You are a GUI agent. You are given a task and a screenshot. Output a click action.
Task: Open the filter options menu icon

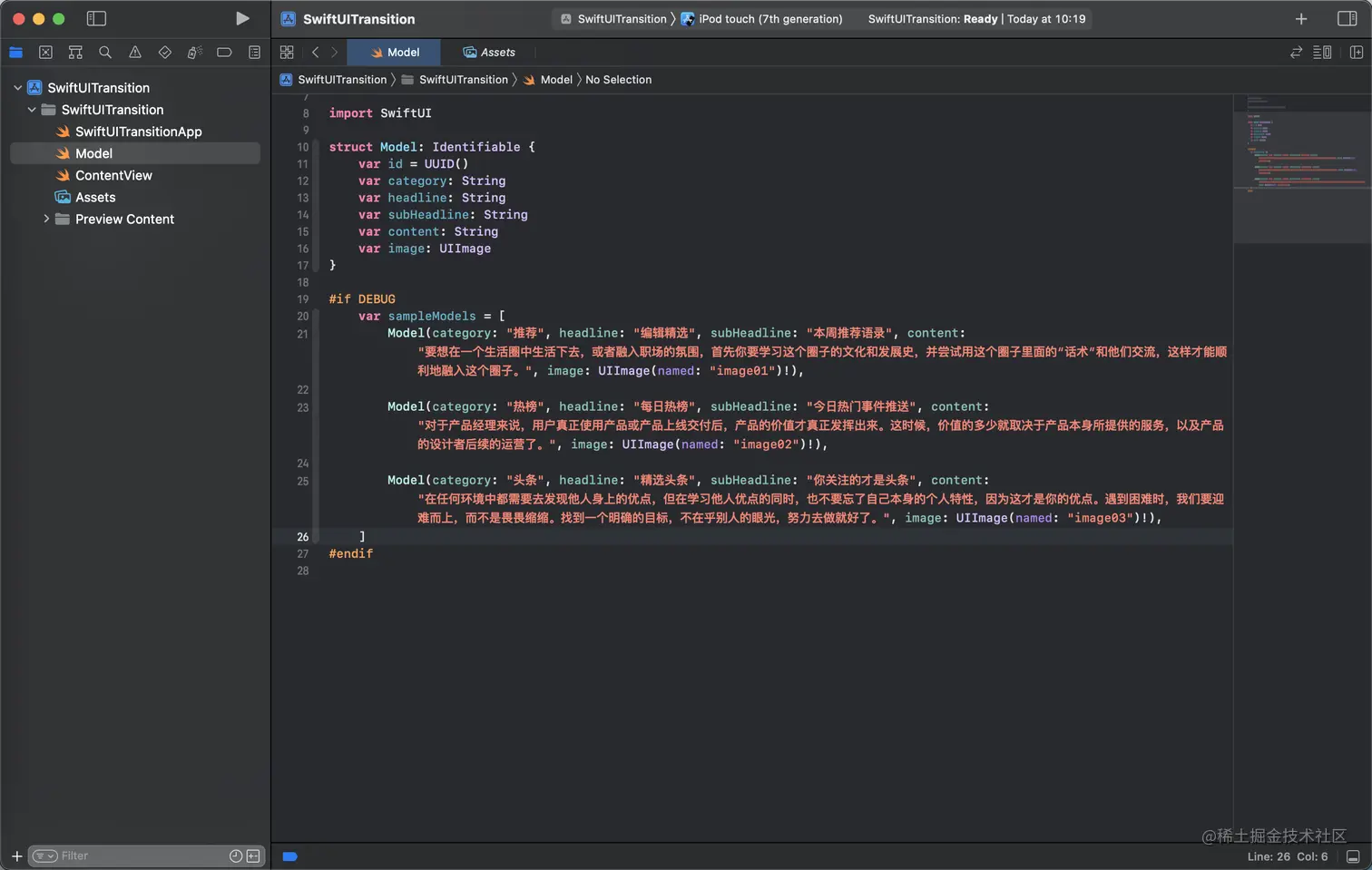[x=45, y=855]
